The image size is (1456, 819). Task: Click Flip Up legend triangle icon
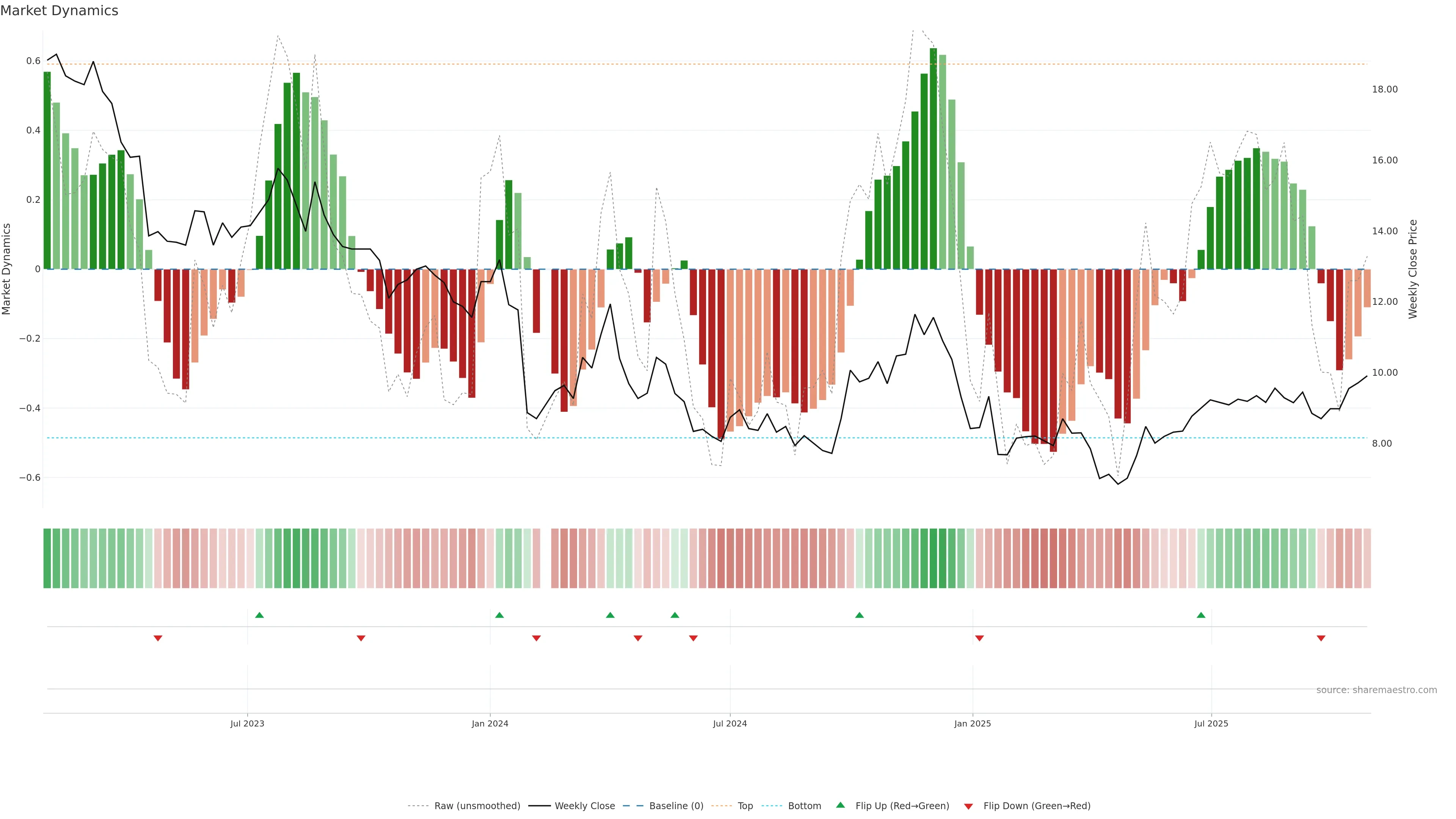click(841, 805)
